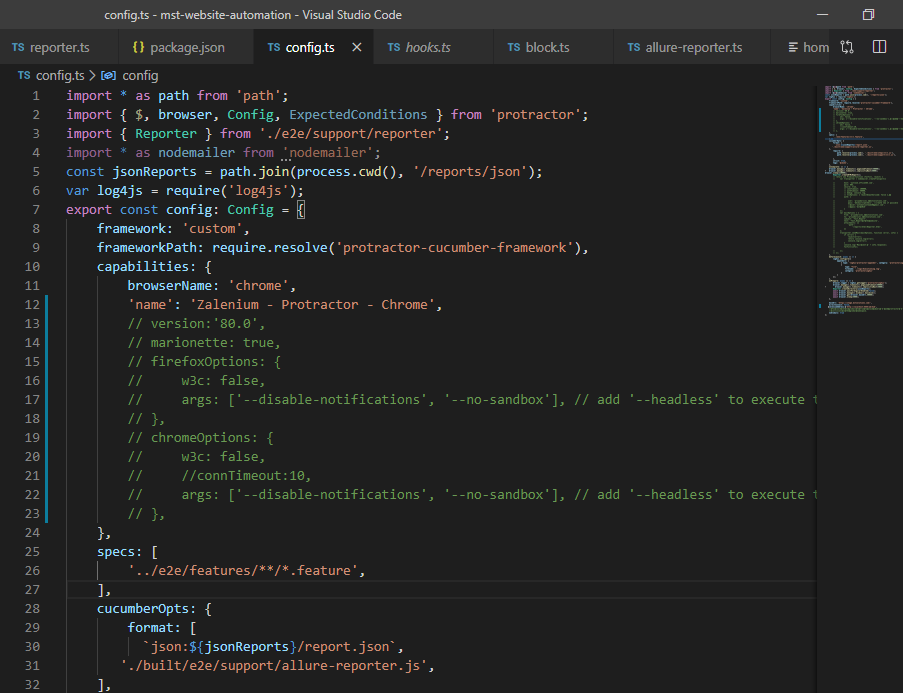The height and width of the screenshot is (693, 903).
Task: Click the TS icon in the breadcrumb bar
Action: 24,74
